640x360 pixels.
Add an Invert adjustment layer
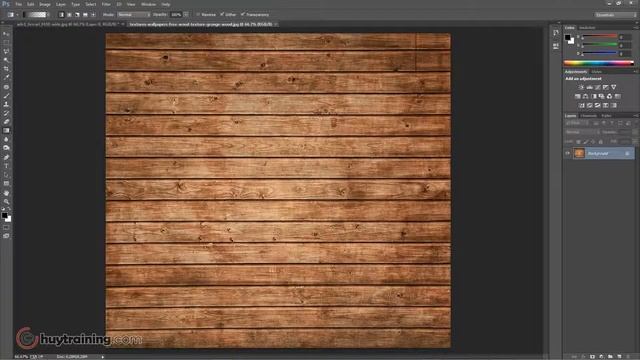[582, 105]
